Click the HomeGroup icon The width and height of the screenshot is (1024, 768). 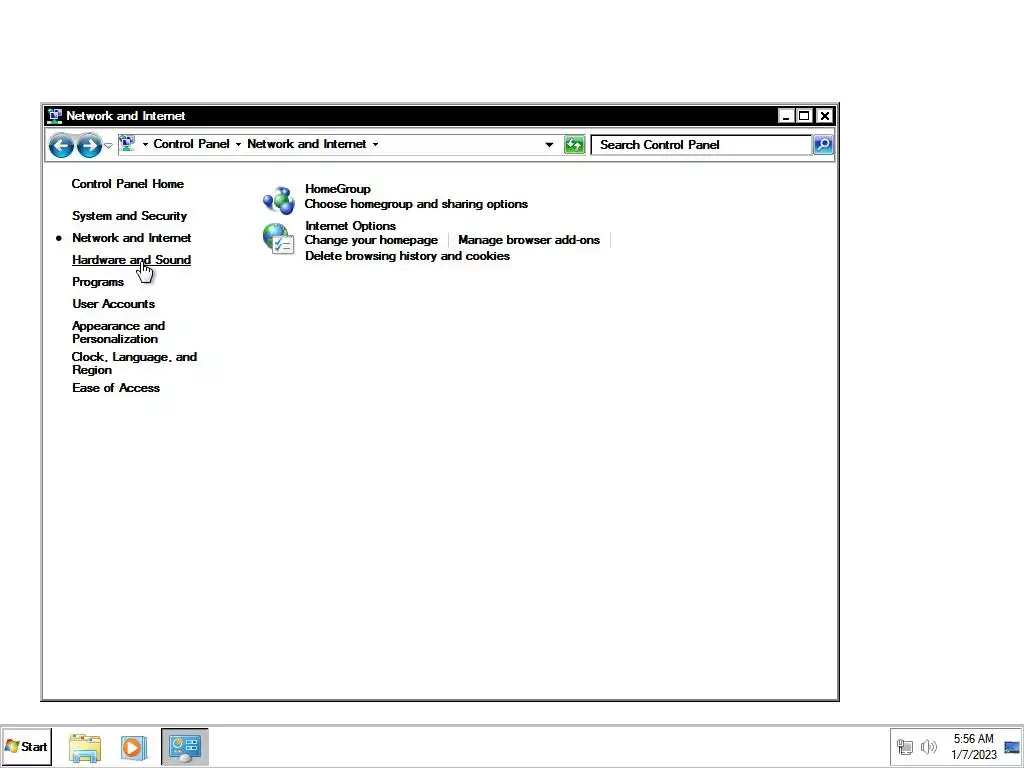point(279,200)
